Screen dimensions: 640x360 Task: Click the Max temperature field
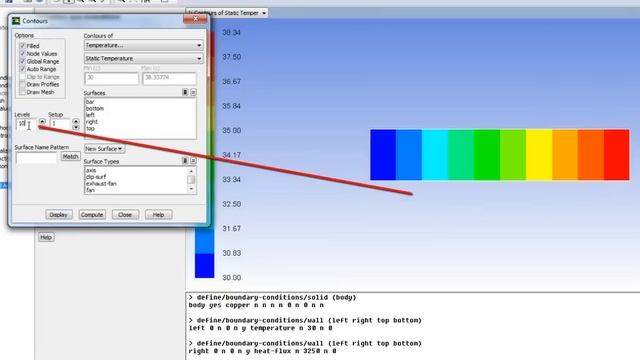point(169,78)
